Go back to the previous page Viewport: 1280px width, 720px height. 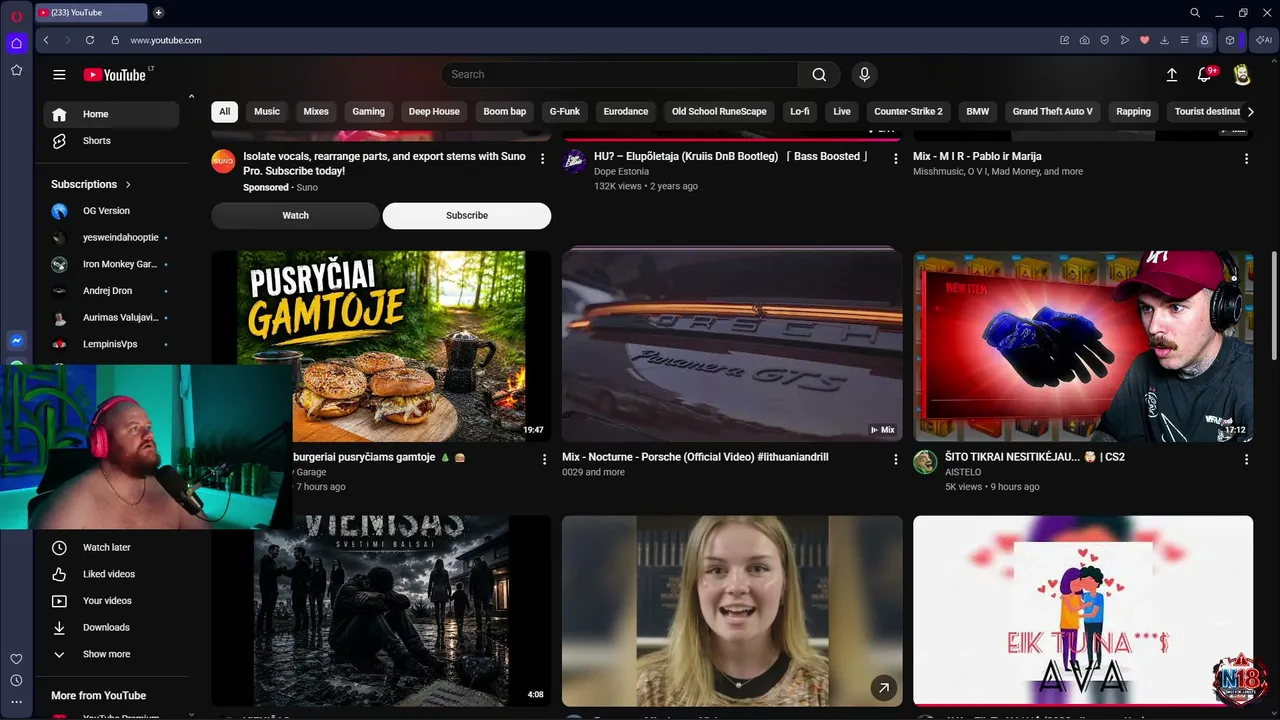click(46, 40)
